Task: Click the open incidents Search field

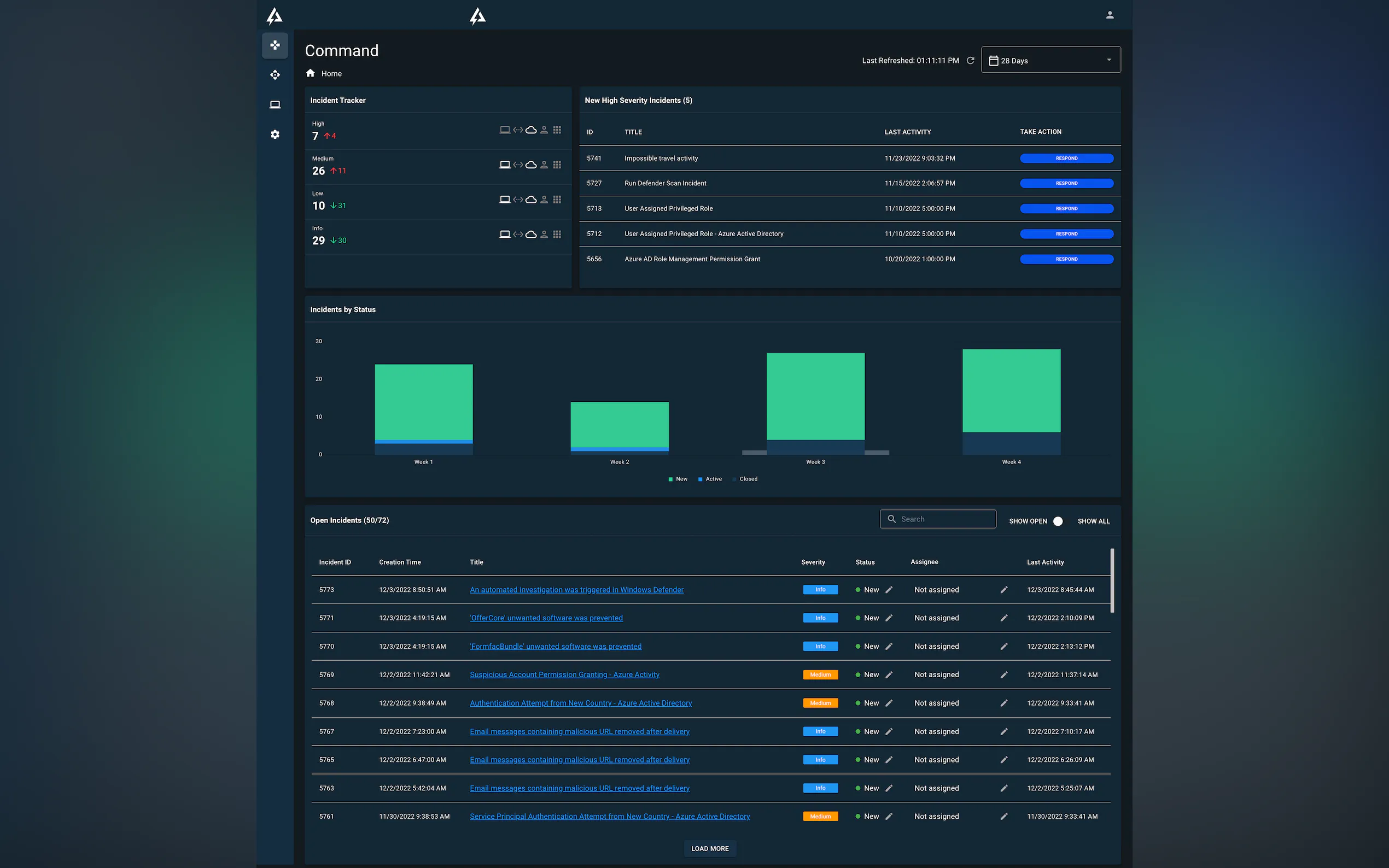Action: [x=944, y=519]
